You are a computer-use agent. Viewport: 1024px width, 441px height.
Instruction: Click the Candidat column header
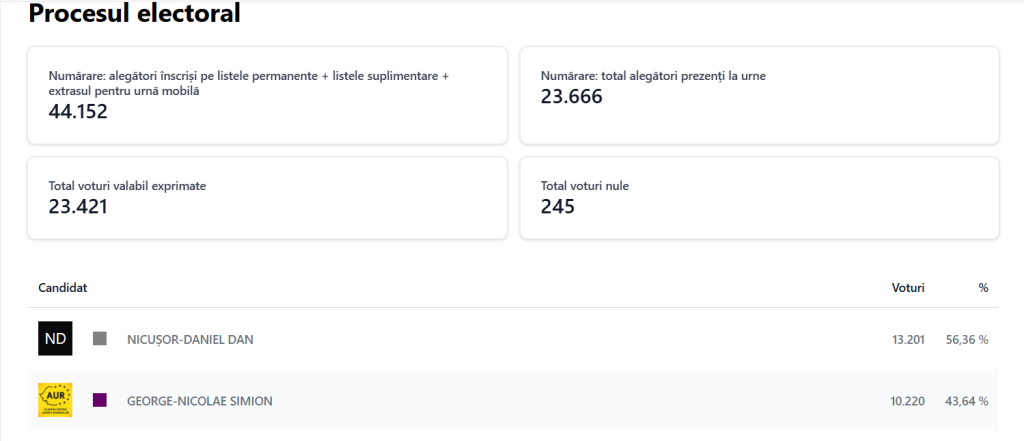[63, 288]
